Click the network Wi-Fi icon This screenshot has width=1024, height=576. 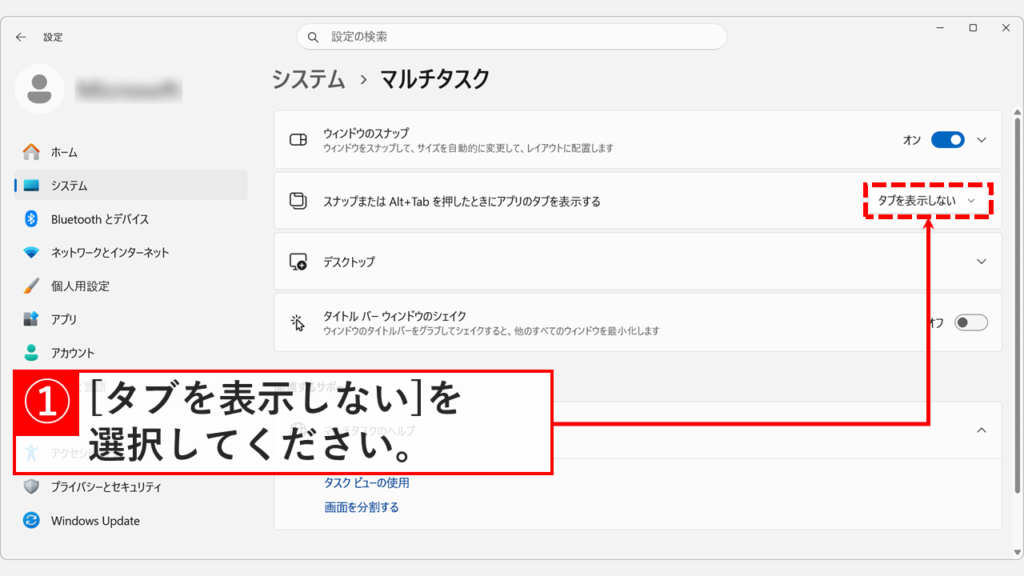[31, 252]
